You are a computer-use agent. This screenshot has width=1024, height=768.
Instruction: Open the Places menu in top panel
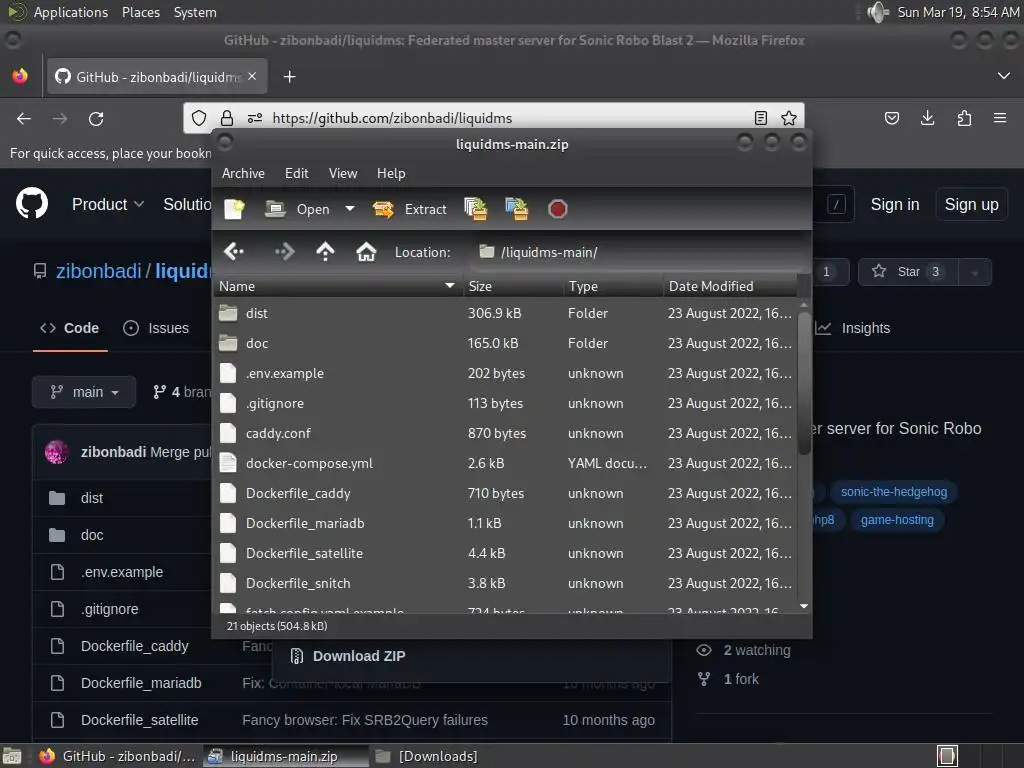[140, 12]
